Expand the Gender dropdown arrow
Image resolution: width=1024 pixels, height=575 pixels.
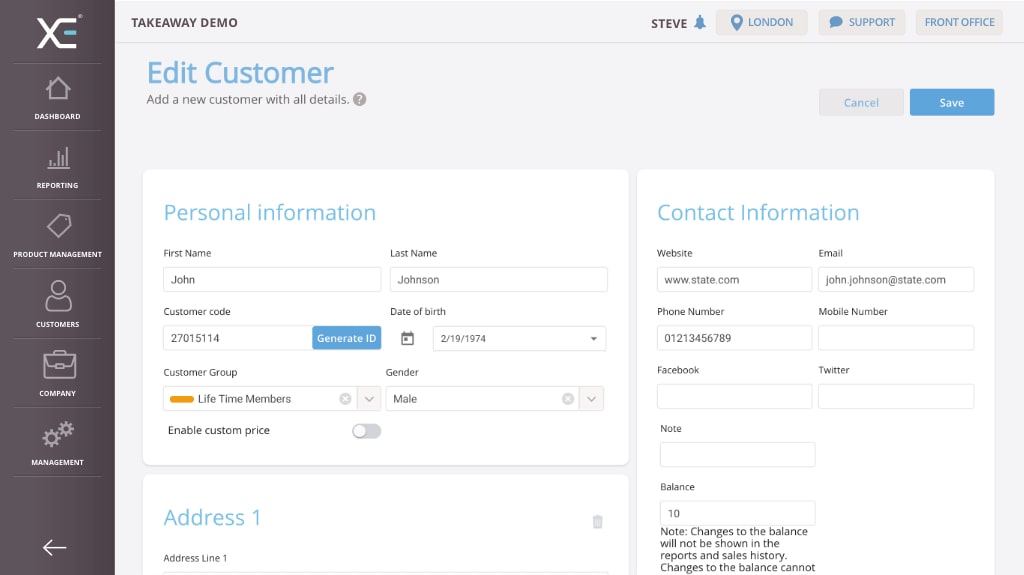click(592, 399)
